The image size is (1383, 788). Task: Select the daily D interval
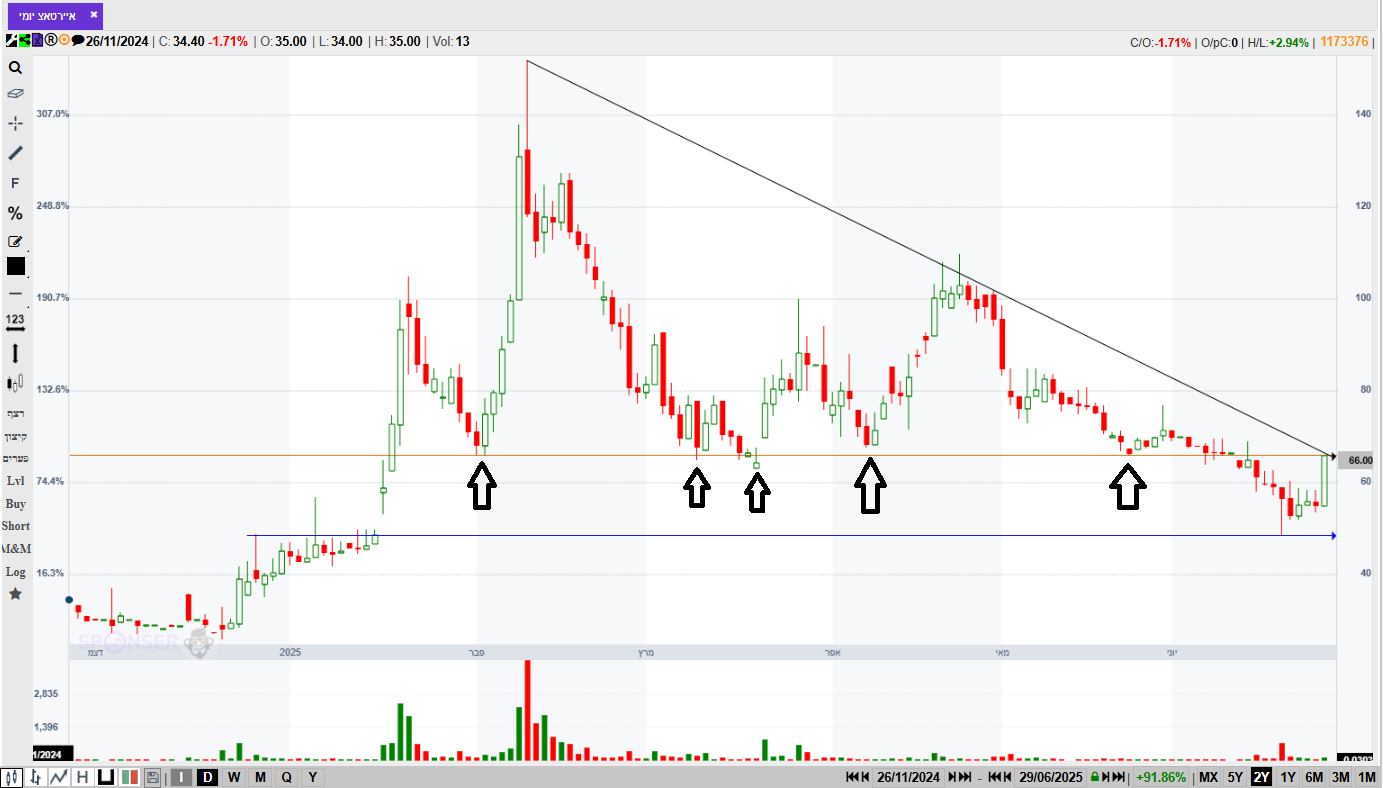[208, 777]
